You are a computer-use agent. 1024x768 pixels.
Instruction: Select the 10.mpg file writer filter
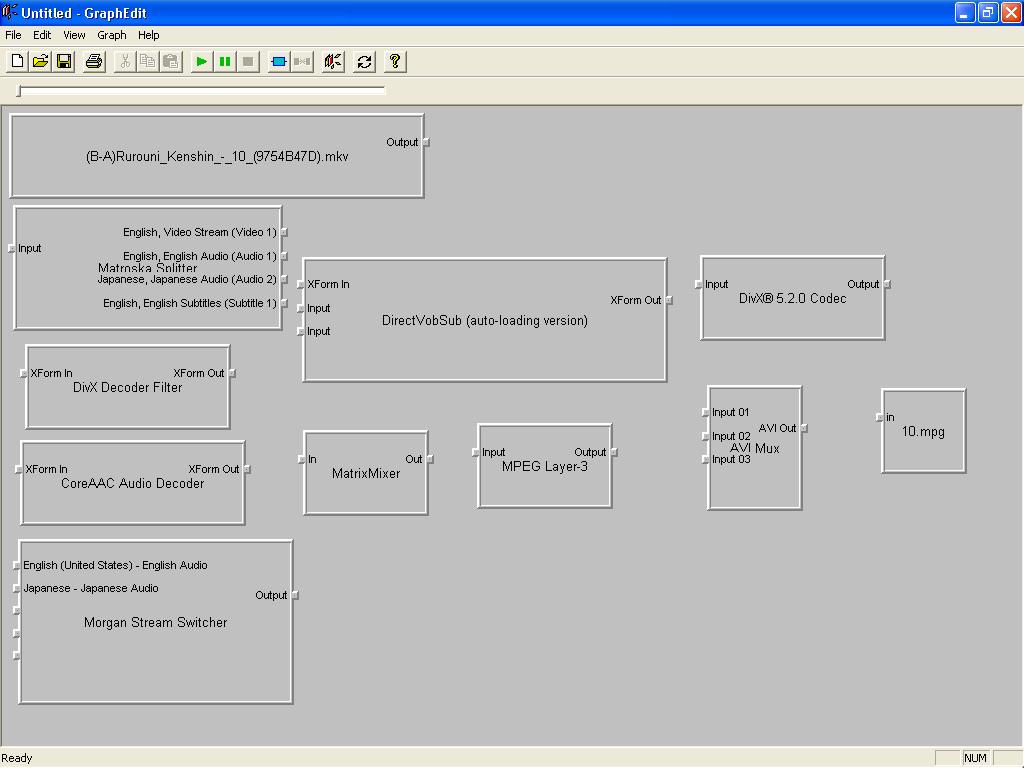point(923,432)
